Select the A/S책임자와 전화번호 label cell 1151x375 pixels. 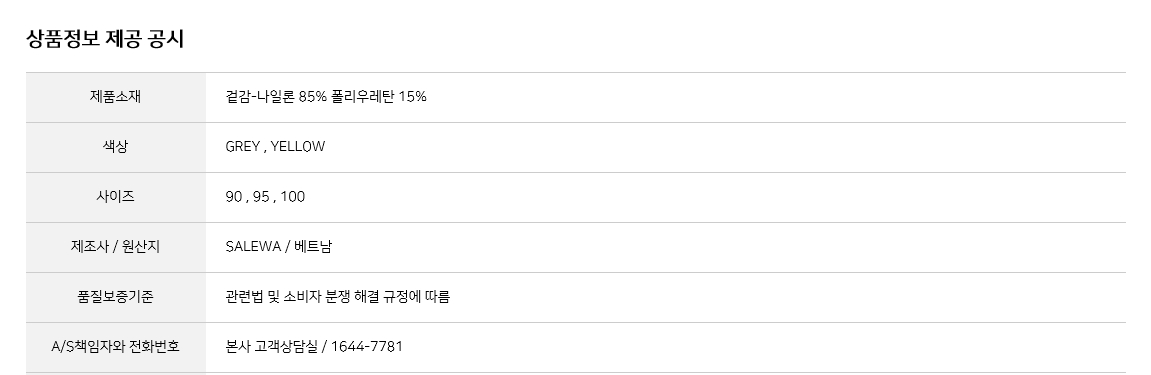pos(116,346)
